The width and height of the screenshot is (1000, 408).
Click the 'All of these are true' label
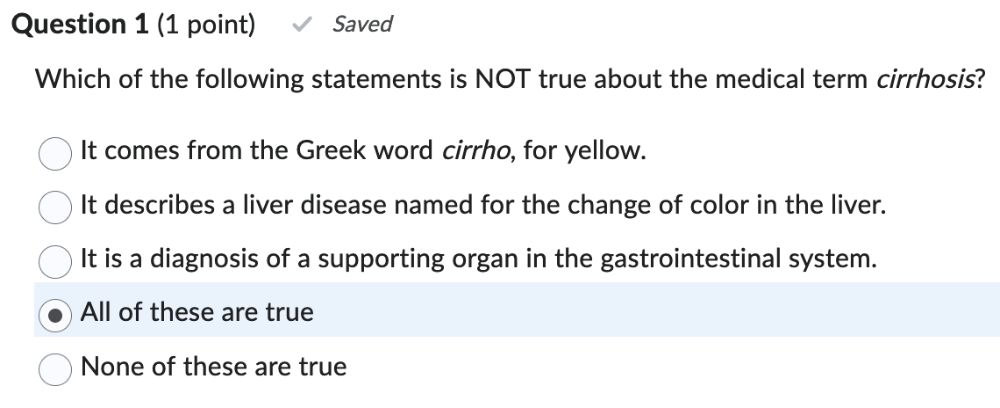coord(197,313)
